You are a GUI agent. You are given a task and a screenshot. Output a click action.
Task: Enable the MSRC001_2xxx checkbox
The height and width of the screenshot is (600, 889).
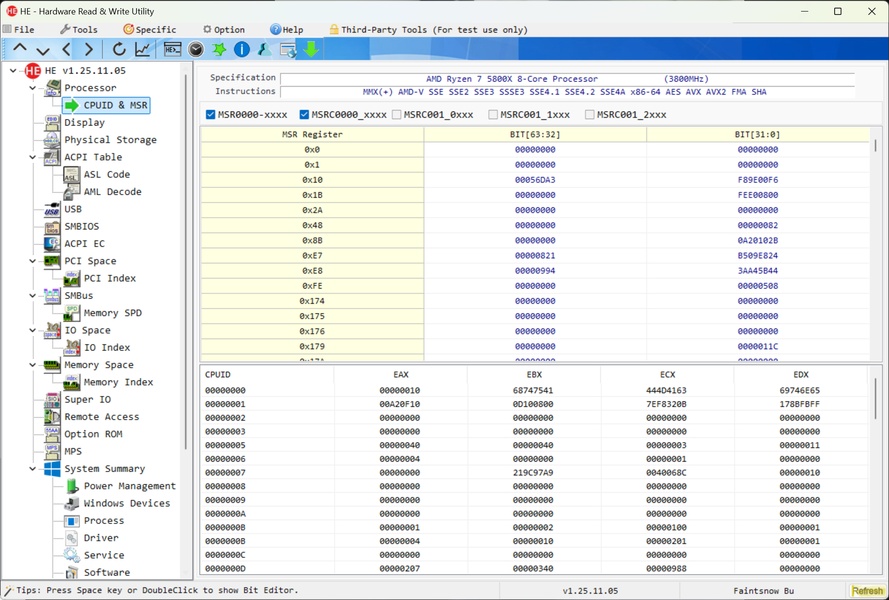(590, 115)
